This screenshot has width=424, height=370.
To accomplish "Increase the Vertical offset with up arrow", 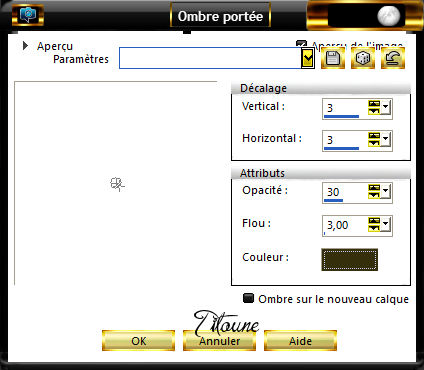I will (374, 104).
